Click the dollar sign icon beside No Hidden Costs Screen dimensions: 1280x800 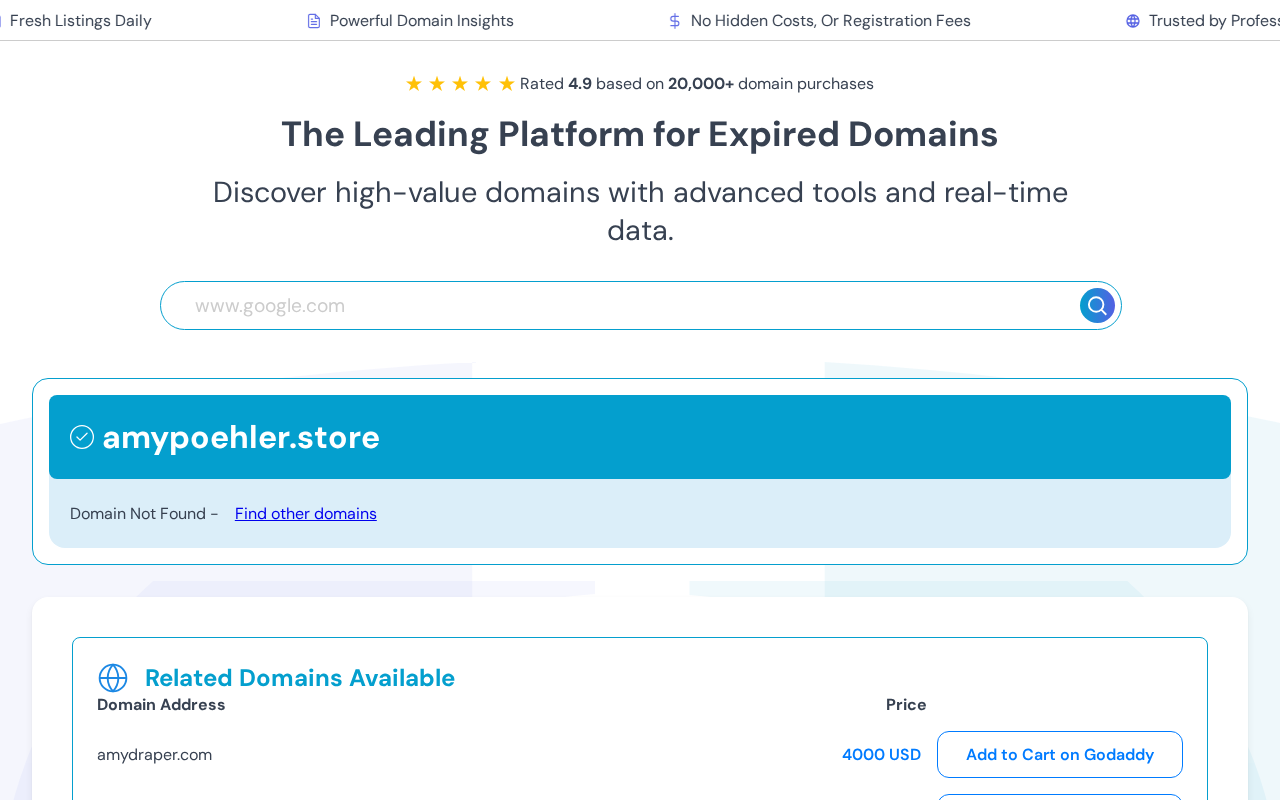coord(675,21)
